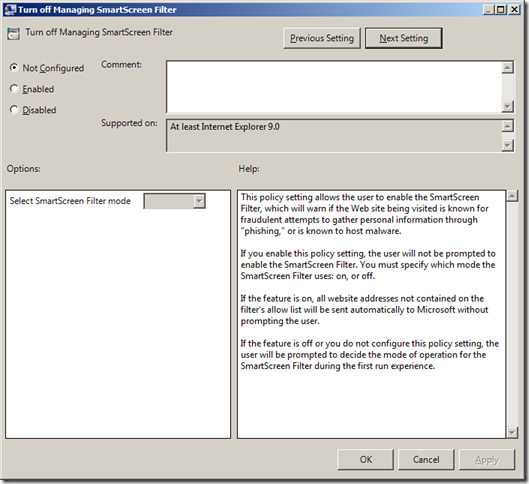Maximize the policy dialog window
This screenshot has height=484, width=529.
(x=501, y=9)
